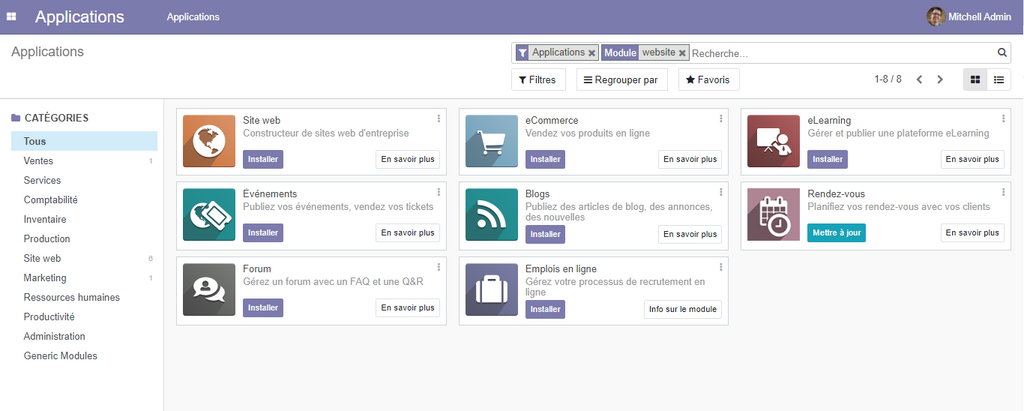Go to next page of results
This screenshot has width=1024, height=411.
point(940,80)
